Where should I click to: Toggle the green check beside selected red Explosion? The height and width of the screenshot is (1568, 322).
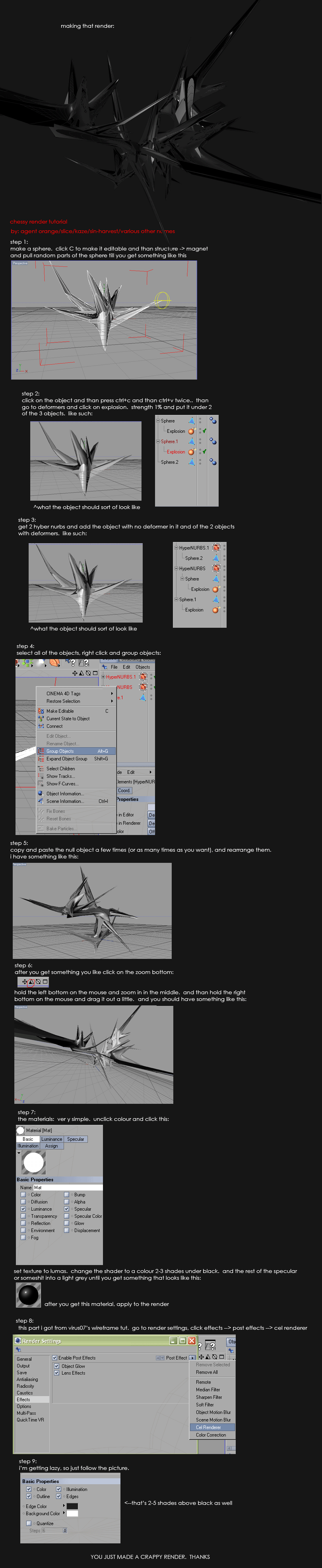click(x=204, y=451)
